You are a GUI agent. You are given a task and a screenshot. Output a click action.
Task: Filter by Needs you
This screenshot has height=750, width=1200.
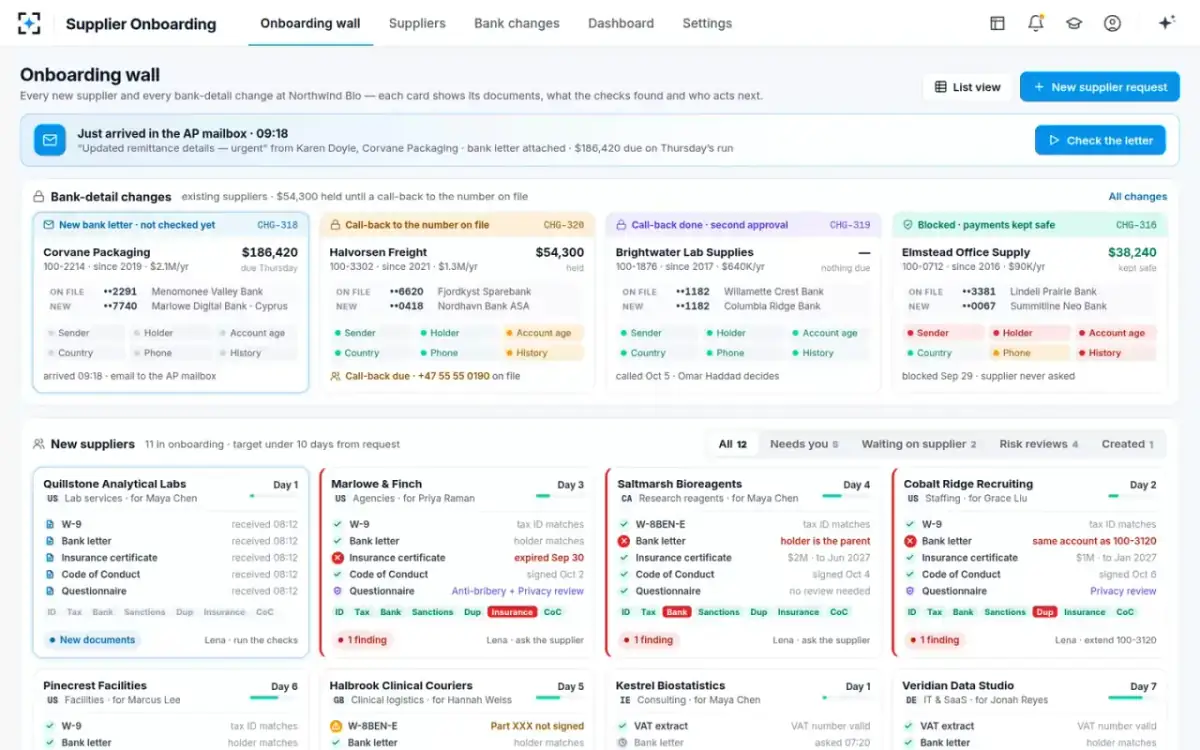pyautogui.click(x=804, y=444)
